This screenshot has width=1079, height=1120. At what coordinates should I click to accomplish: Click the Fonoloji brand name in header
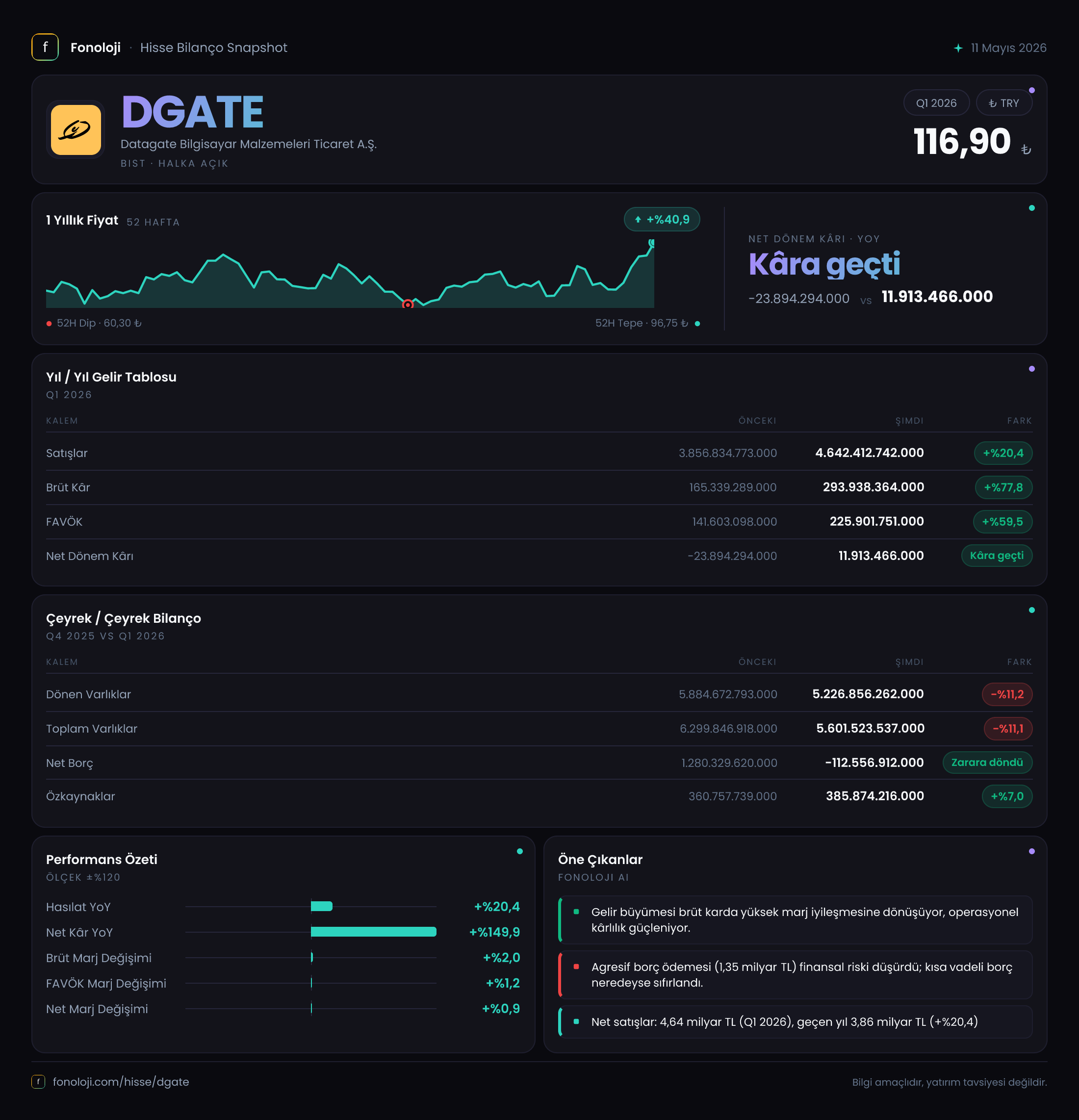[x=96, y=48]
